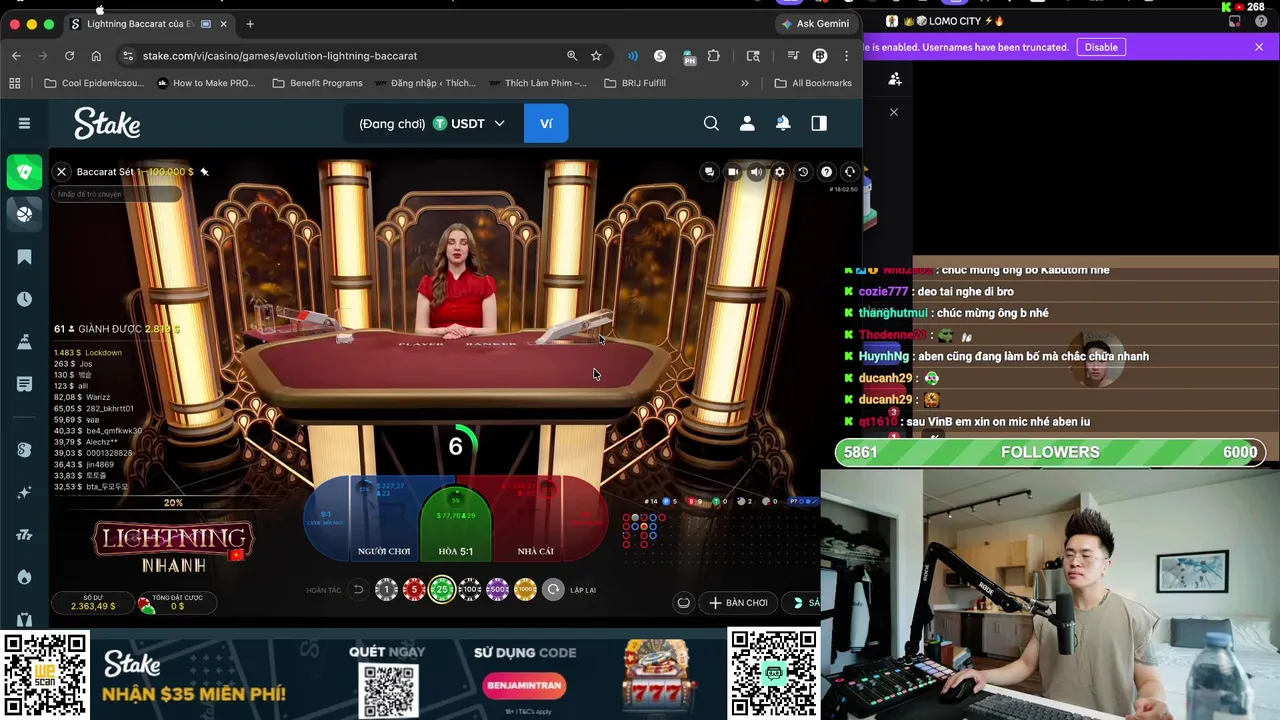1280x720 pixels.
Task: Click Disable in purple chat banner
Action: tap(1101, 47)
